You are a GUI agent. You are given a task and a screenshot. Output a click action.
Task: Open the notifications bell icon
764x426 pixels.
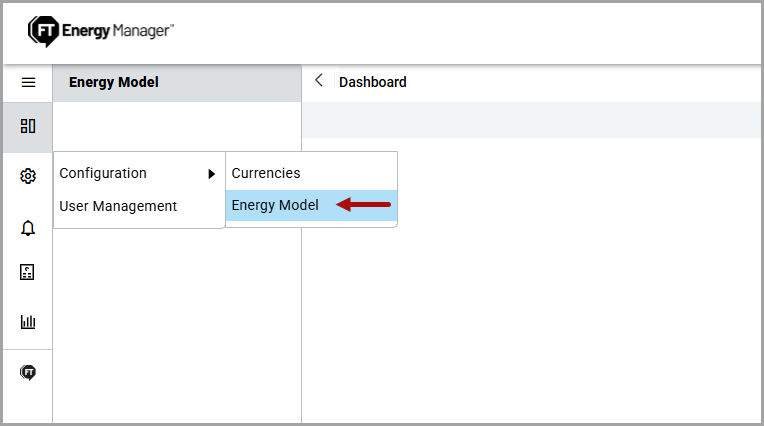28,228
